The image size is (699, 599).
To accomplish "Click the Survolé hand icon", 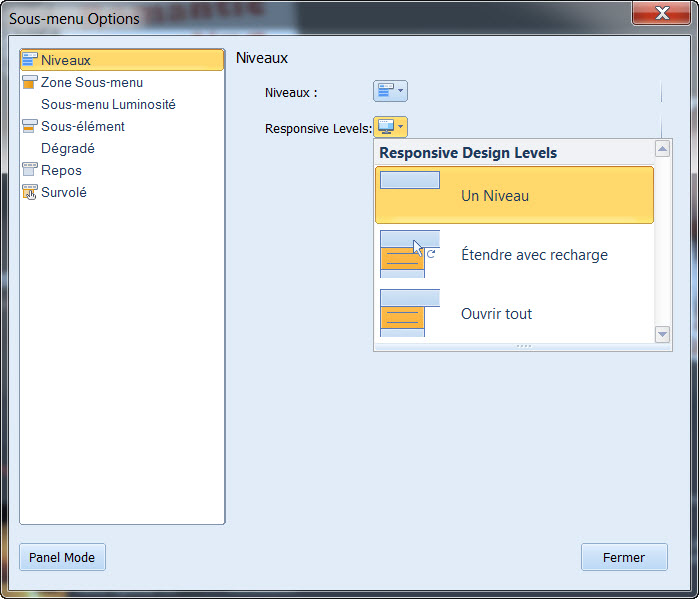I will pos(30,192).
